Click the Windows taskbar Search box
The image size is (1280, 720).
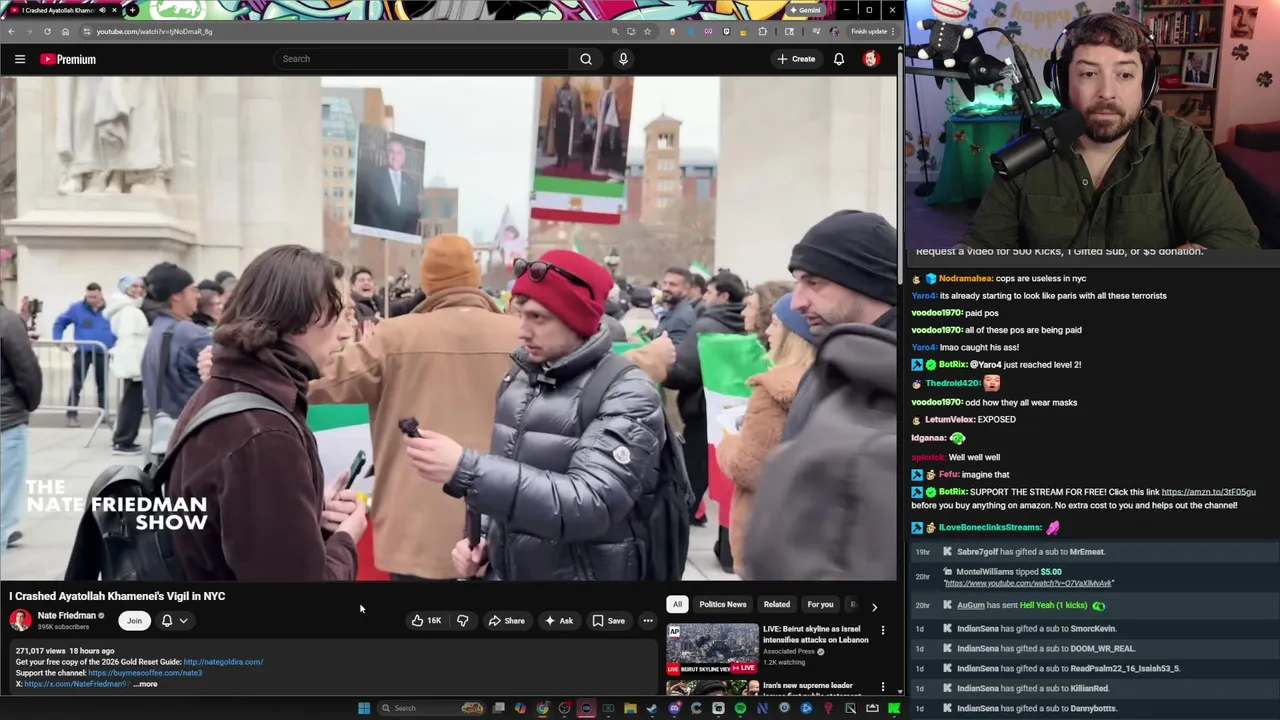430,708
